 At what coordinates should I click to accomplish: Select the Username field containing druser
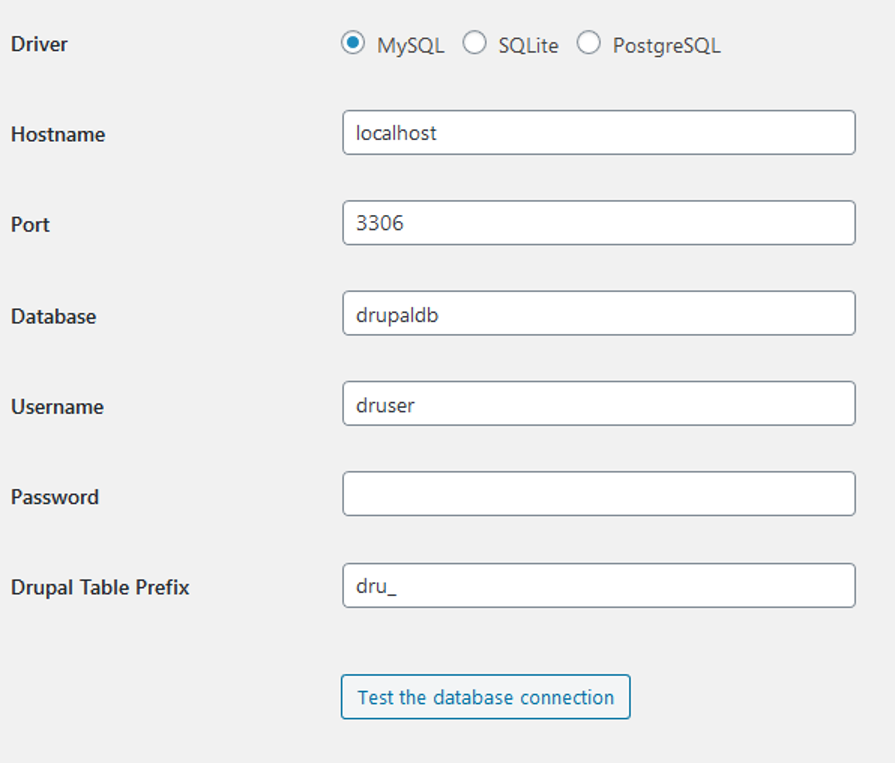coord(599,403)
